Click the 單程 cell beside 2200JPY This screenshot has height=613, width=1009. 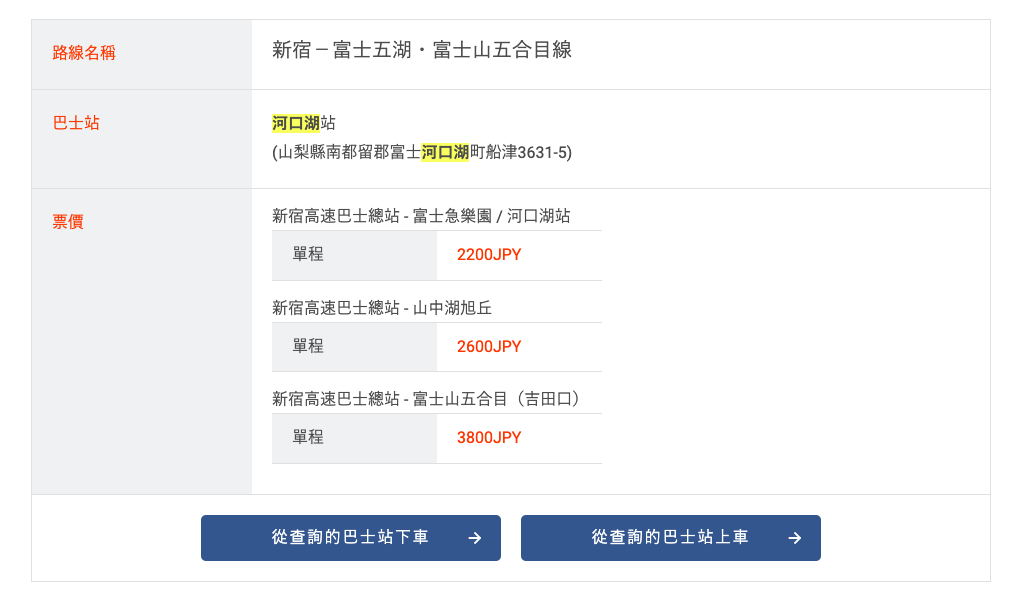point(308,255)
